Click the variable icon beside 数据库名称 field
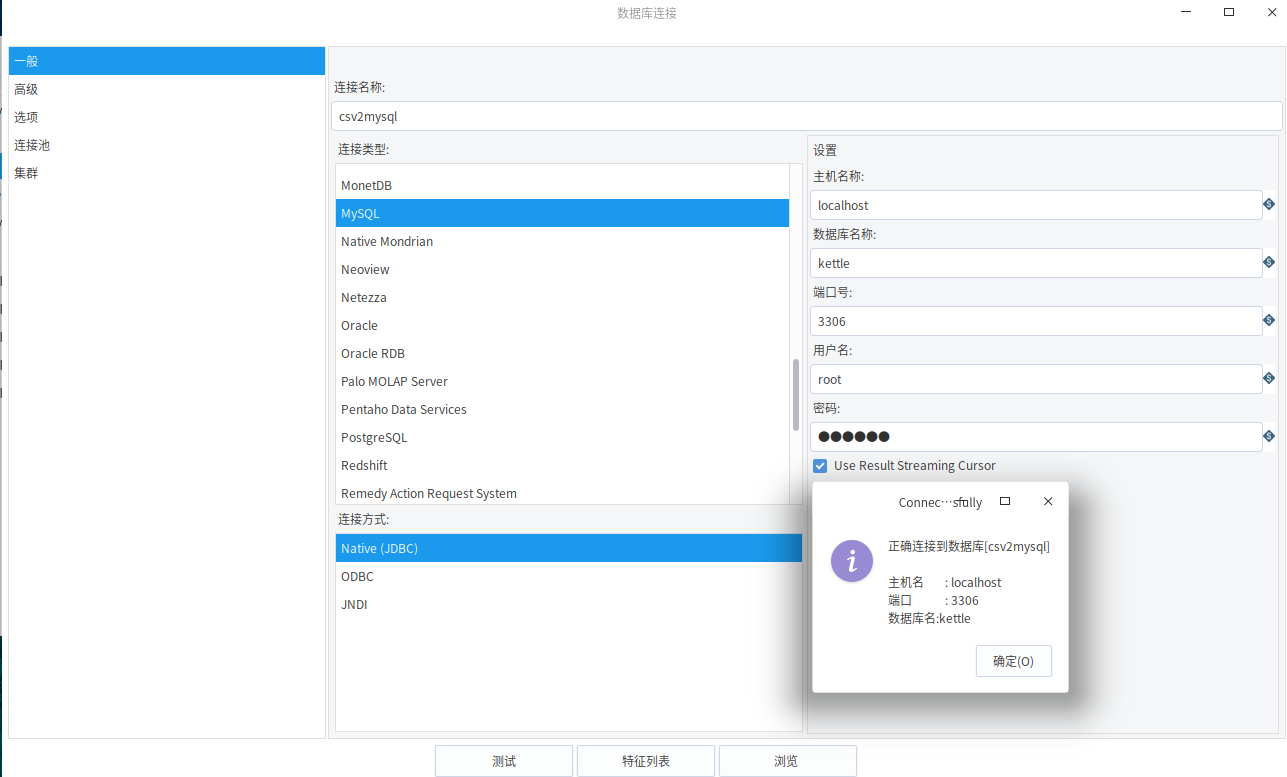The image size is (1287, 777). 1269,262
